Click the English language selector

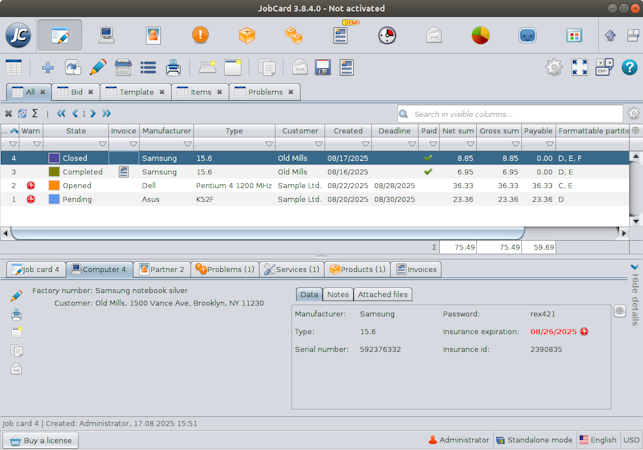click(x=597, y=440)
